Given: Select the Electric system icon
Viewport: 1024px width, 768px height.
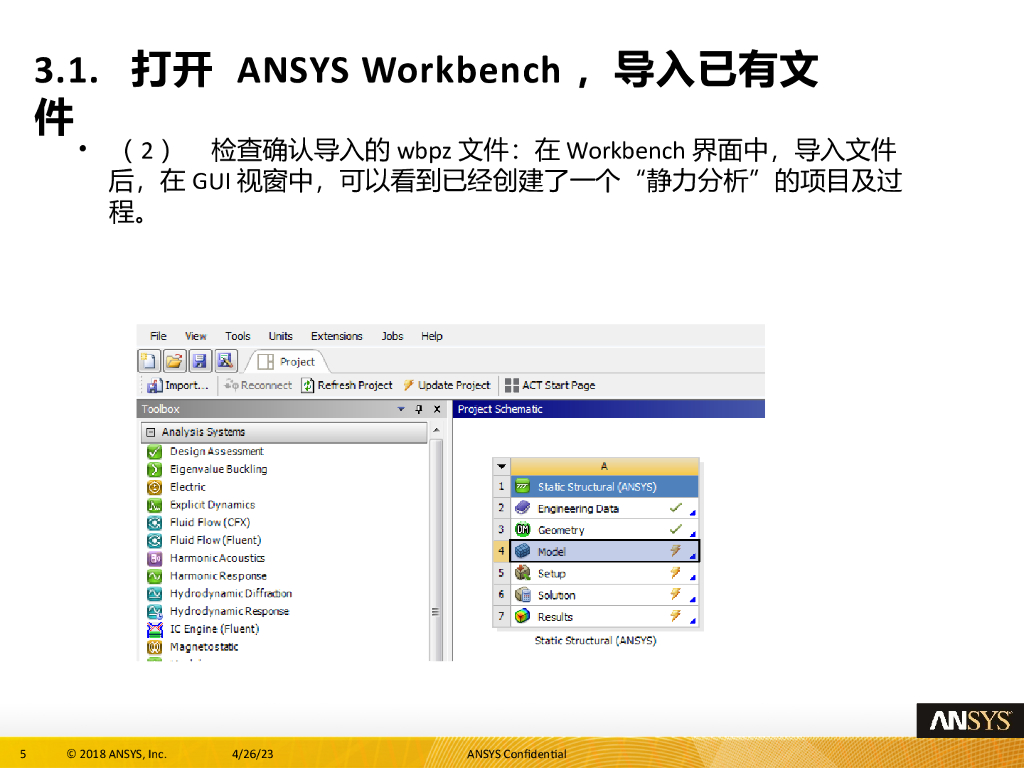Looking at the screenshot, I should [154, 487].
